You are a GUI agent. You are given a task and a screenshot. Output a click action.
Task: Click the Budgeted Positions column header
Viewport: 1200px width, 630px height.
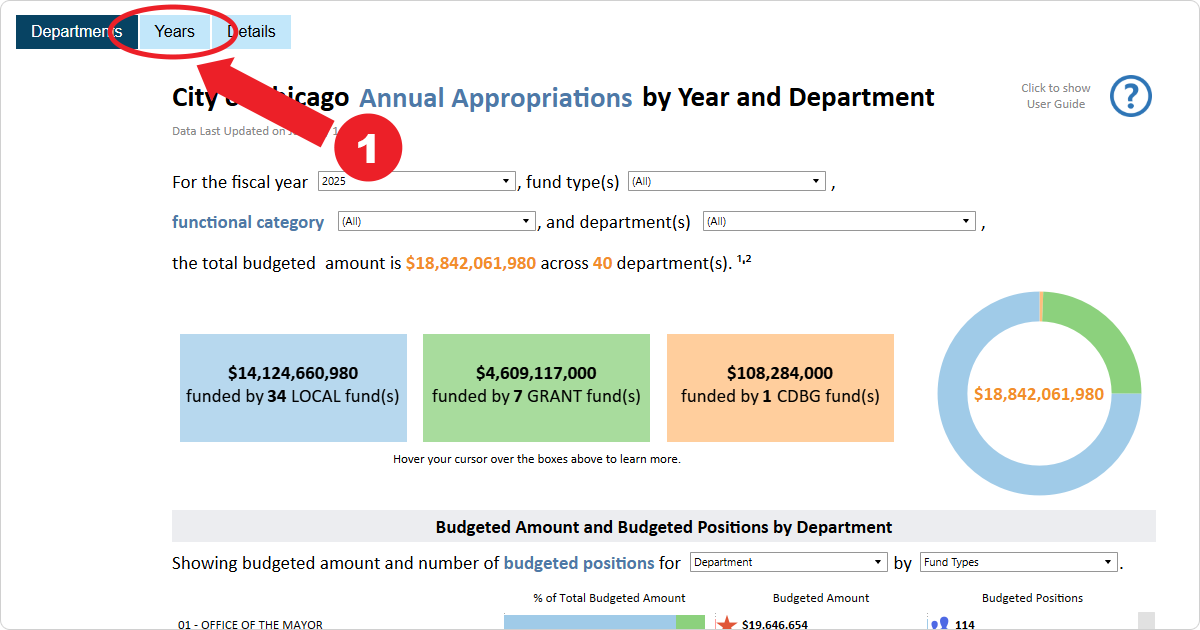click(1032, 598)
